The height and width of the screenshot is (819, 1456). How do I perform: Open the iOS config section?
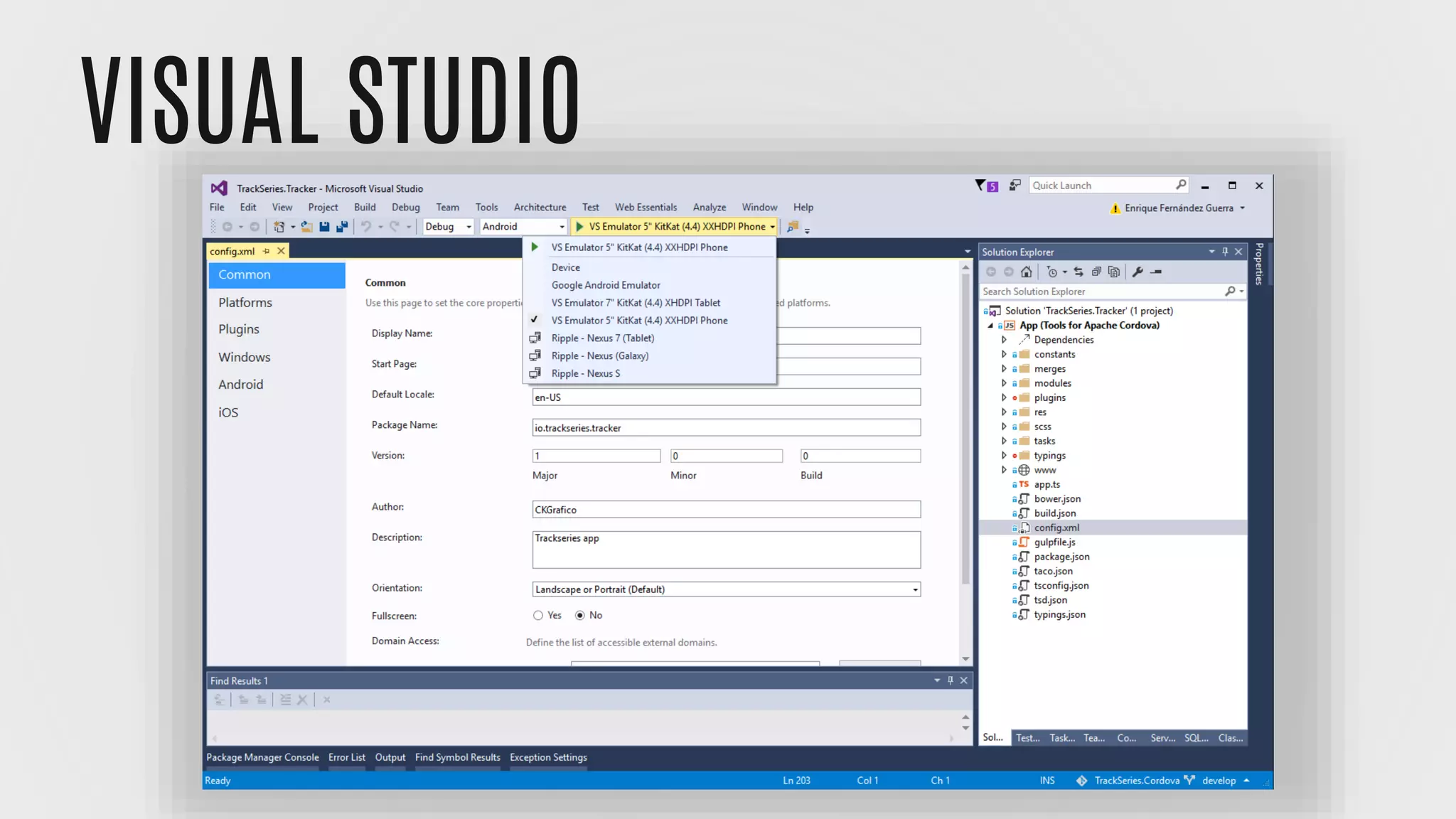coord(228,412)
